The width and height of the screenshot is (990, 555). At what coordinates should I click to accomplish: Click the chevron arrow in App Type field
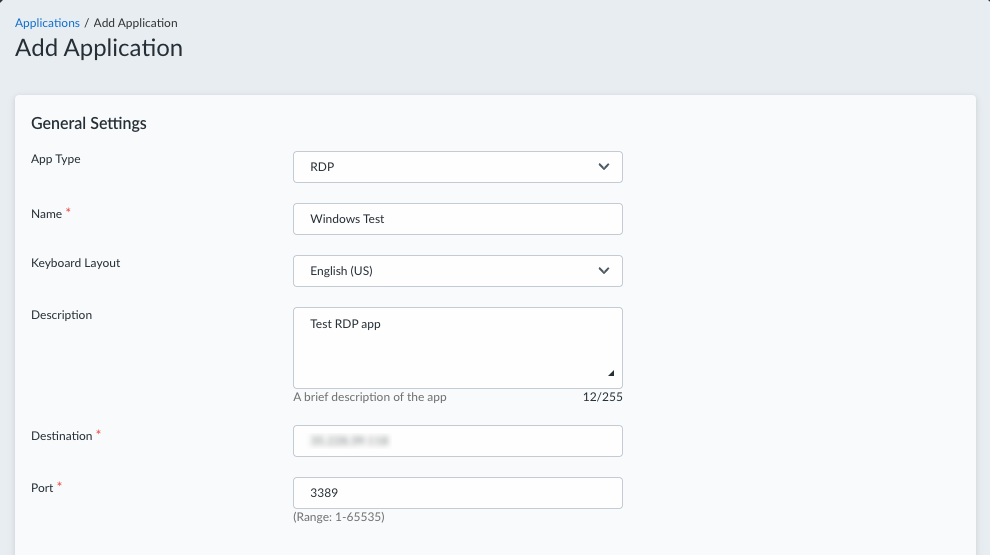[x=603, y=167]
